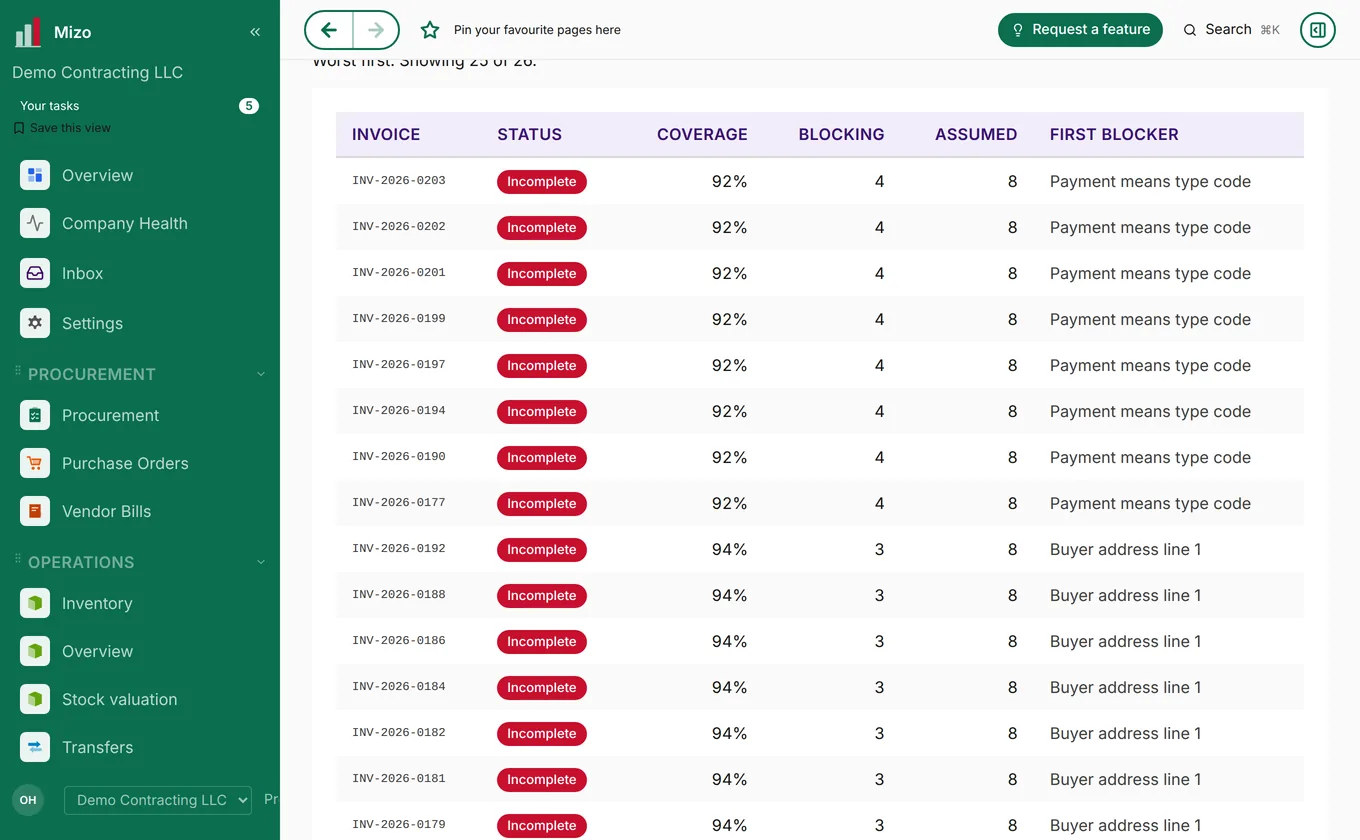This screenshot has height=840, width=1360.
Task: Click Request a feature button
Action: 1080,30
